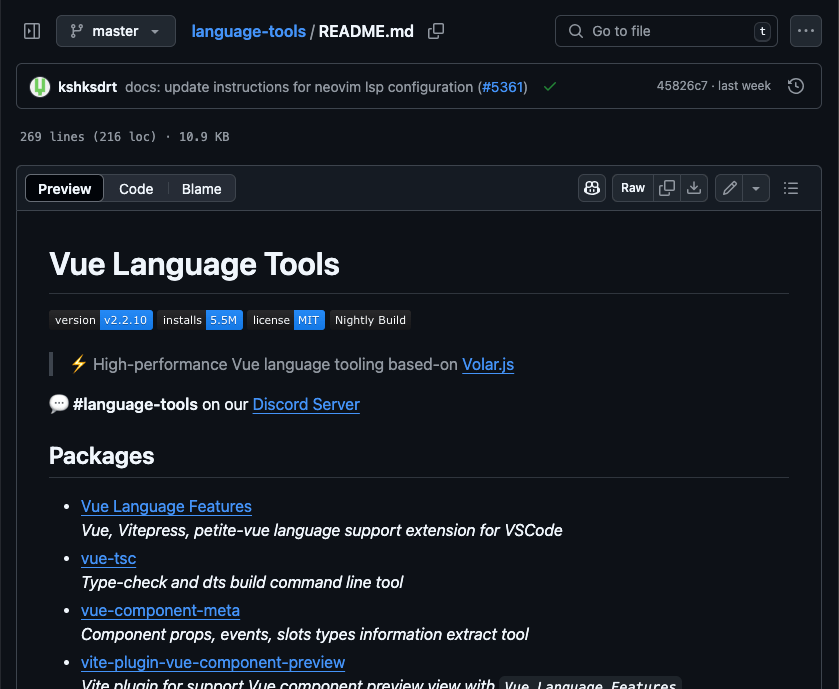Select the Preview tab
The width and height of the screenshot is (839, 689).
[65, 189]
